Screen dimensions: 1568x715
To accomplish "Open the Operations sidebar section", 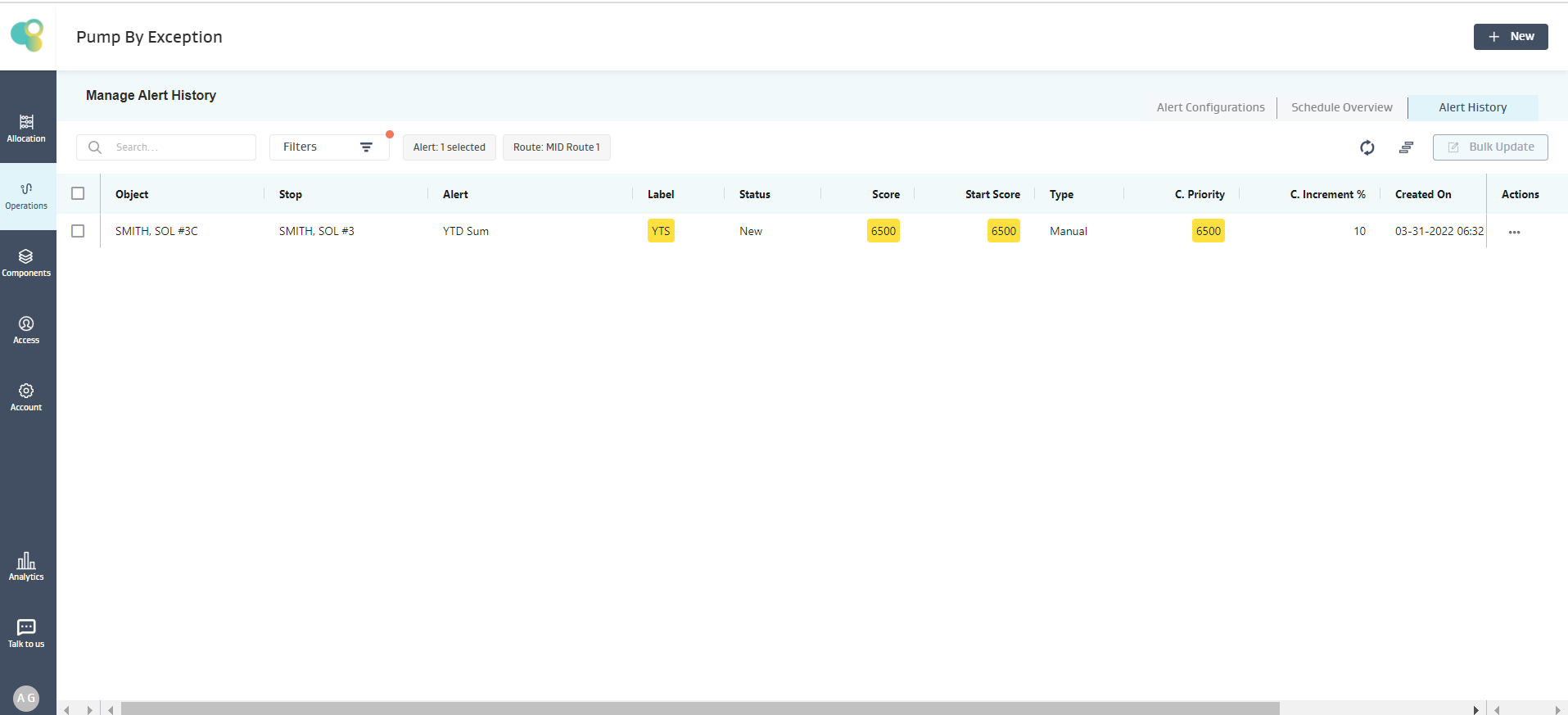I will (26, 196).
